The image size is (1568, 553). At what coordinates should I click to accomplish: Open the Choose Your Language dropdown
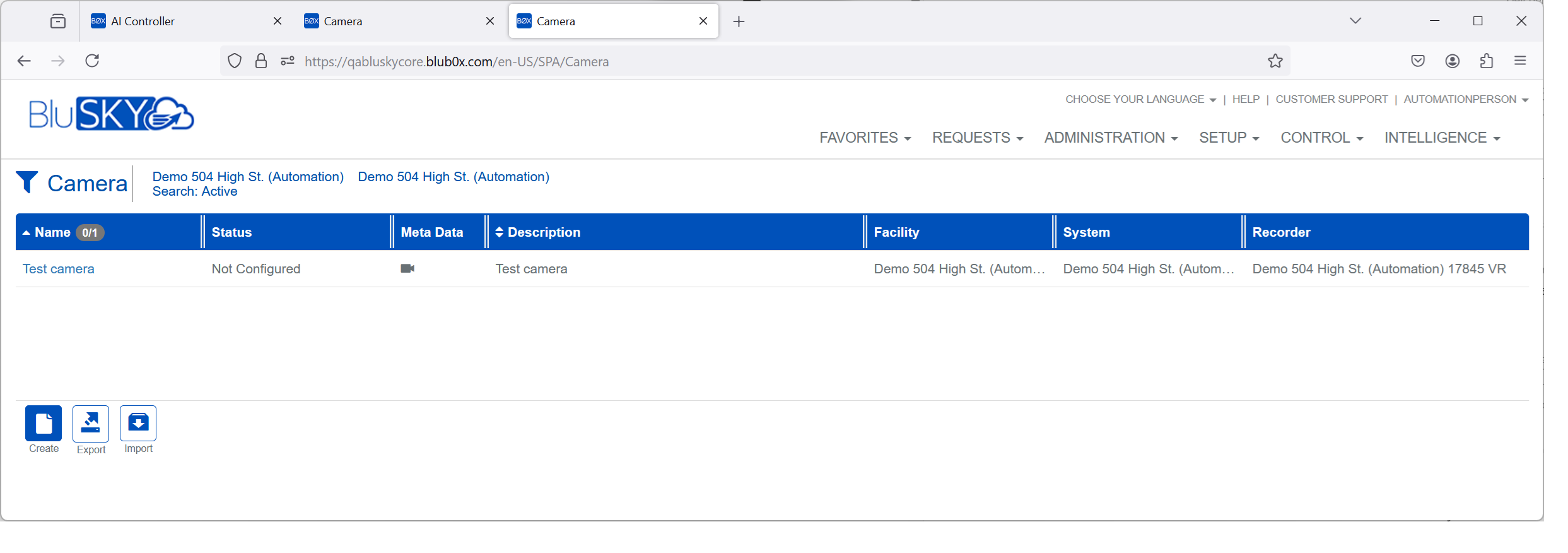tap(1140, 100)
